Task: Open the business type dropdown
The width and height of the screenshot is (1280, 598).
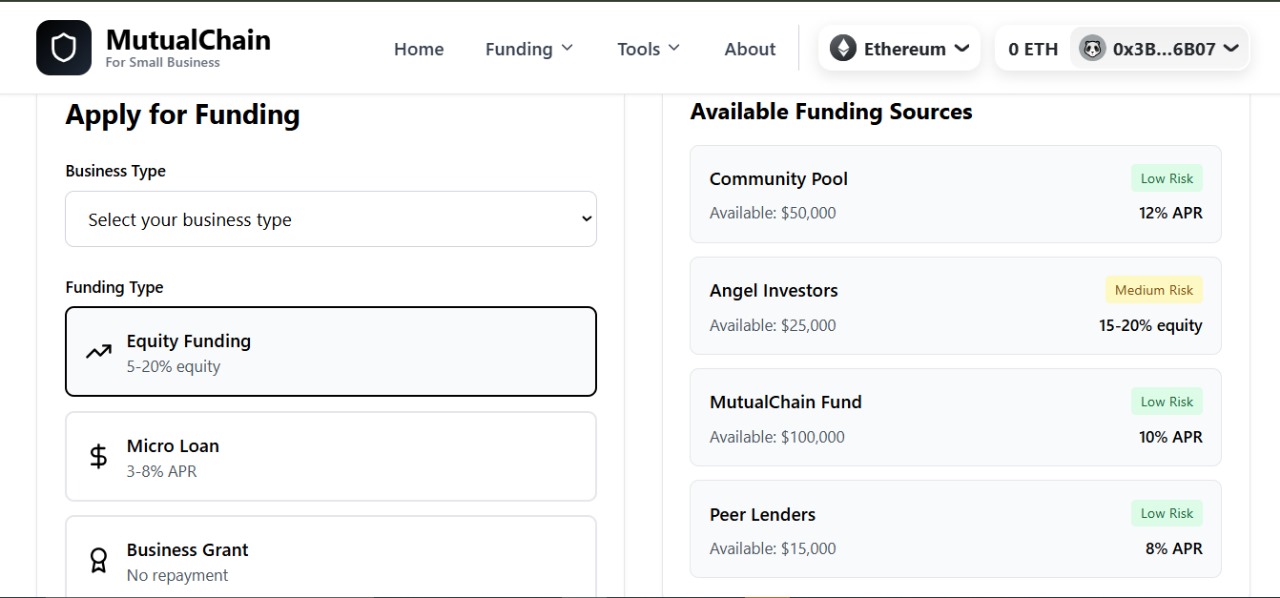Action: click(x=330, y=219)
